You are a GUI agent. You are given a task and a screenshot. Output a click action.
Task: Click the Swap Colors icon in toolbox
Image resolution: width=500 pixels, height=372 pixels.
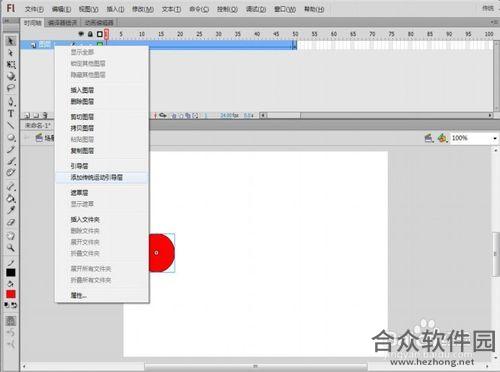(x=14, y=305)
